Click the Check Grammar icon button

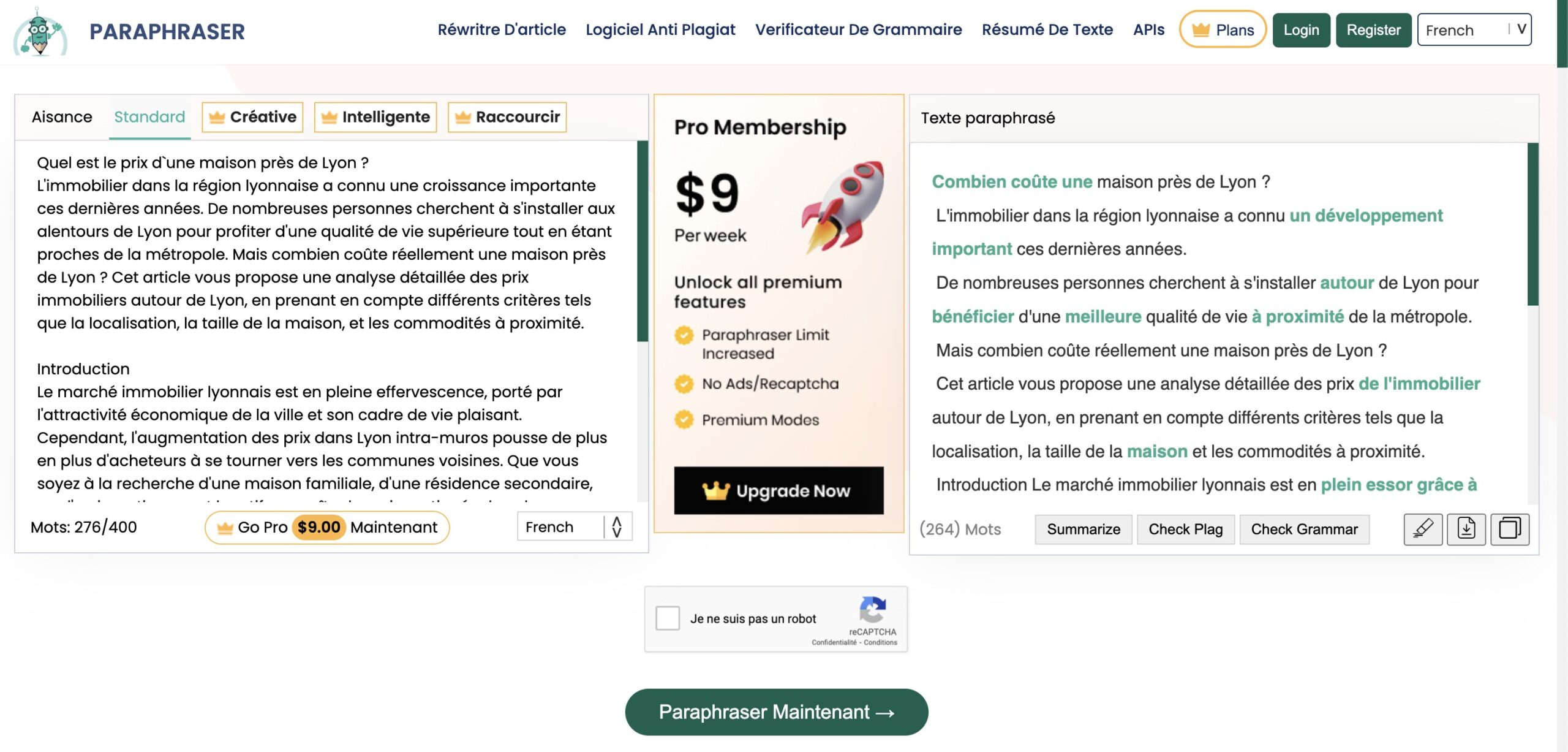pos(1303,529)
